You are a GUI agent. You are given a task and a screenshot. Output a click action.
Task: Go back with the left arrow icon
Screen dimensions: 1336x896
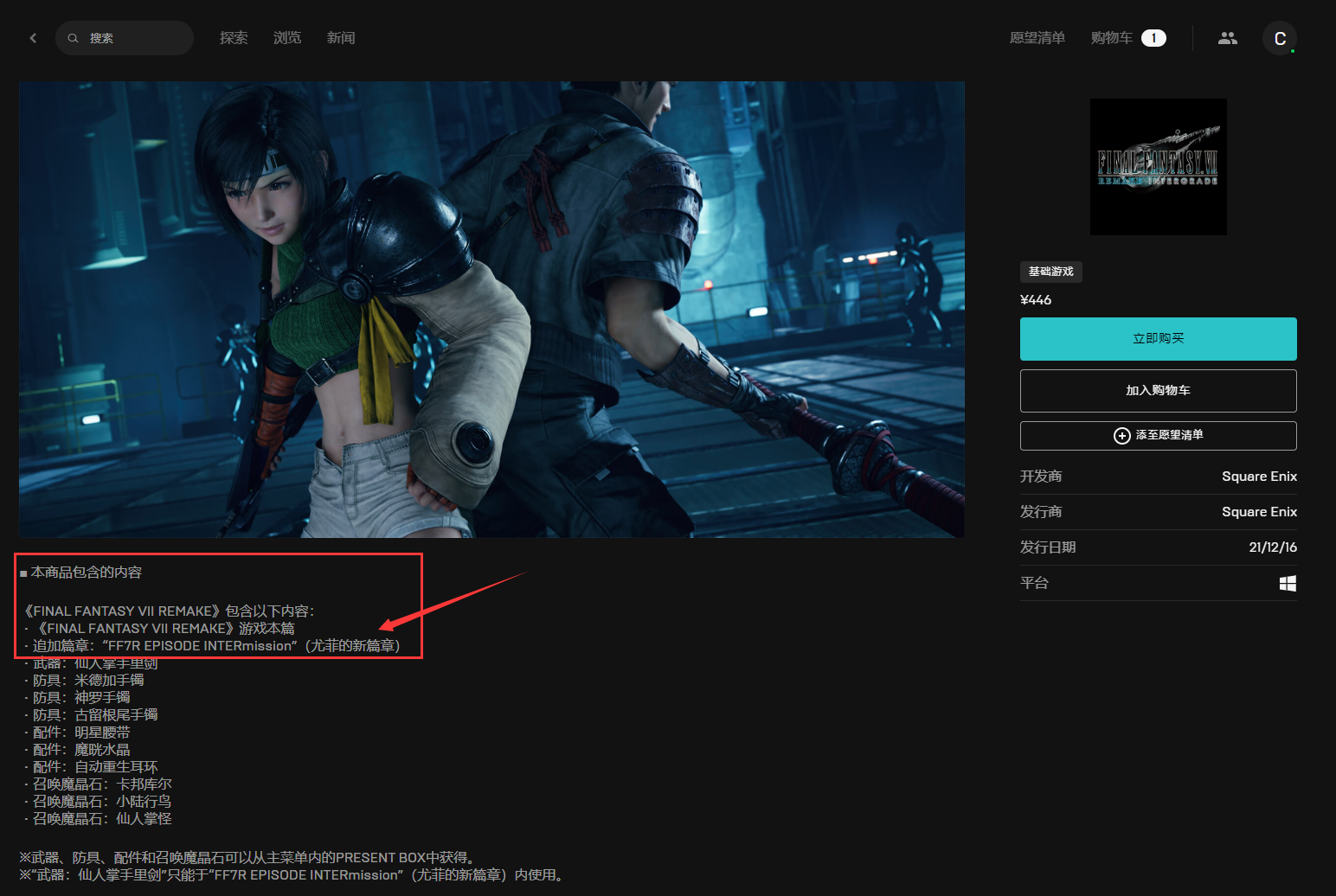pos(33,38)
